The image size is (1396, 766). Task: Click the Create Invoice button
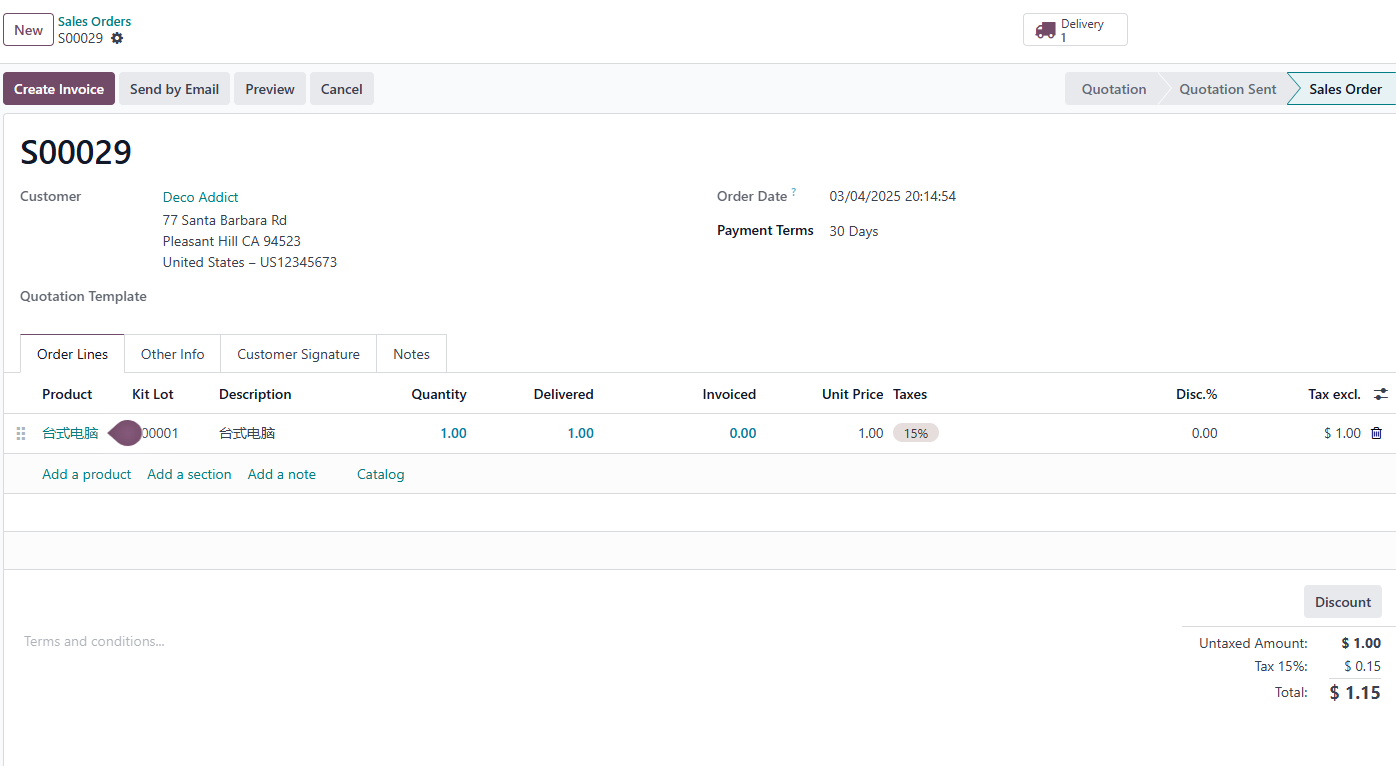click(x=59, y=89)
